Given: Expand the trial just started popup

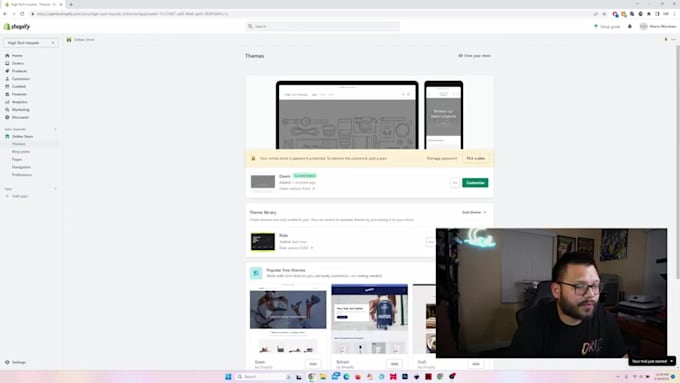Looking at the screenshot, I should (x=672, y=361).
